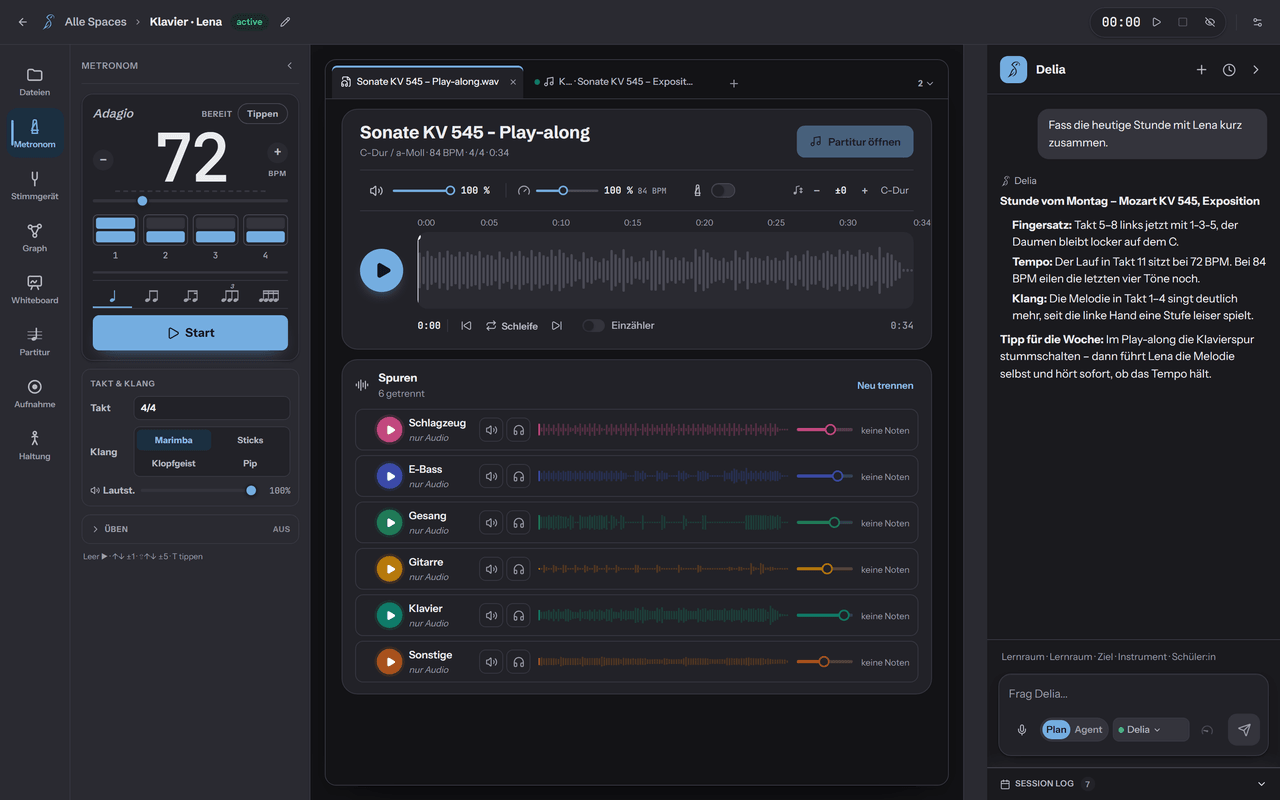This screenshot has width=1280, height=800.
Task: Go to Alle Spaces breadcrumb
Action: click(x=95, y=22)
